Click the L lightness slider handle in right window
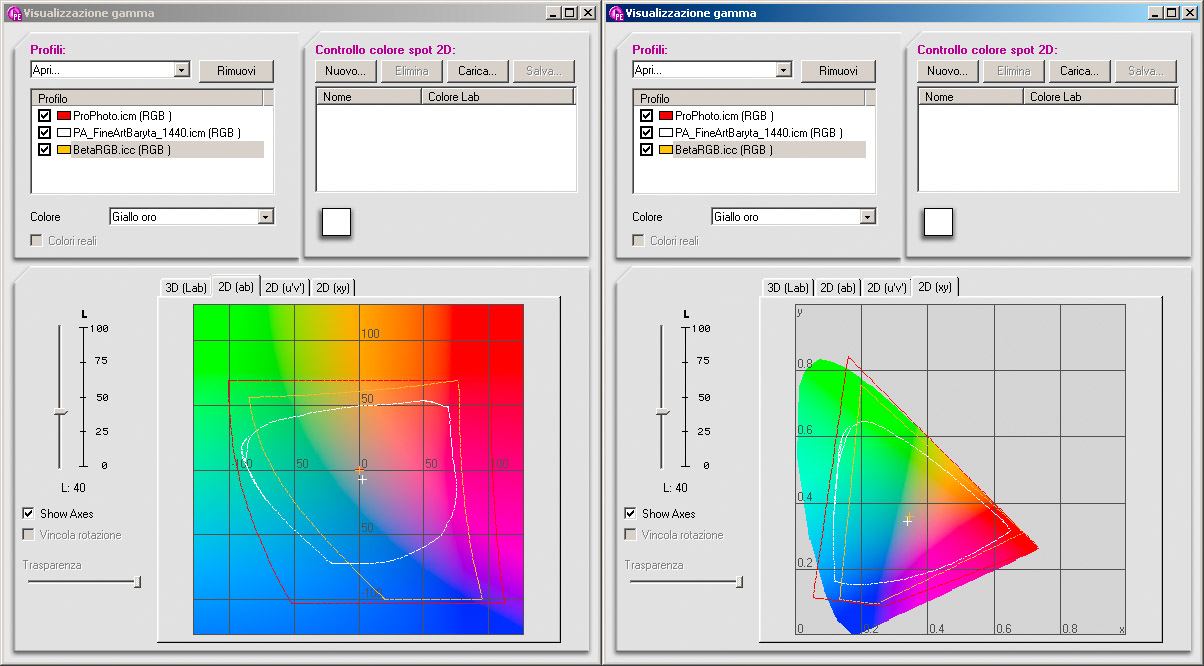The height and width of the screenshot is (666, 1204). pos(662,412)
